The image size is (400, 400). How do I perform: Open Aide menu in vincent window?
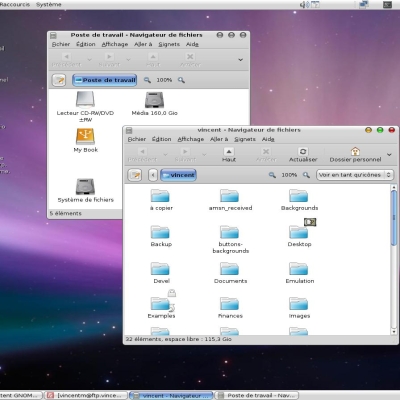pyautogui.click(x=268, y=139)
